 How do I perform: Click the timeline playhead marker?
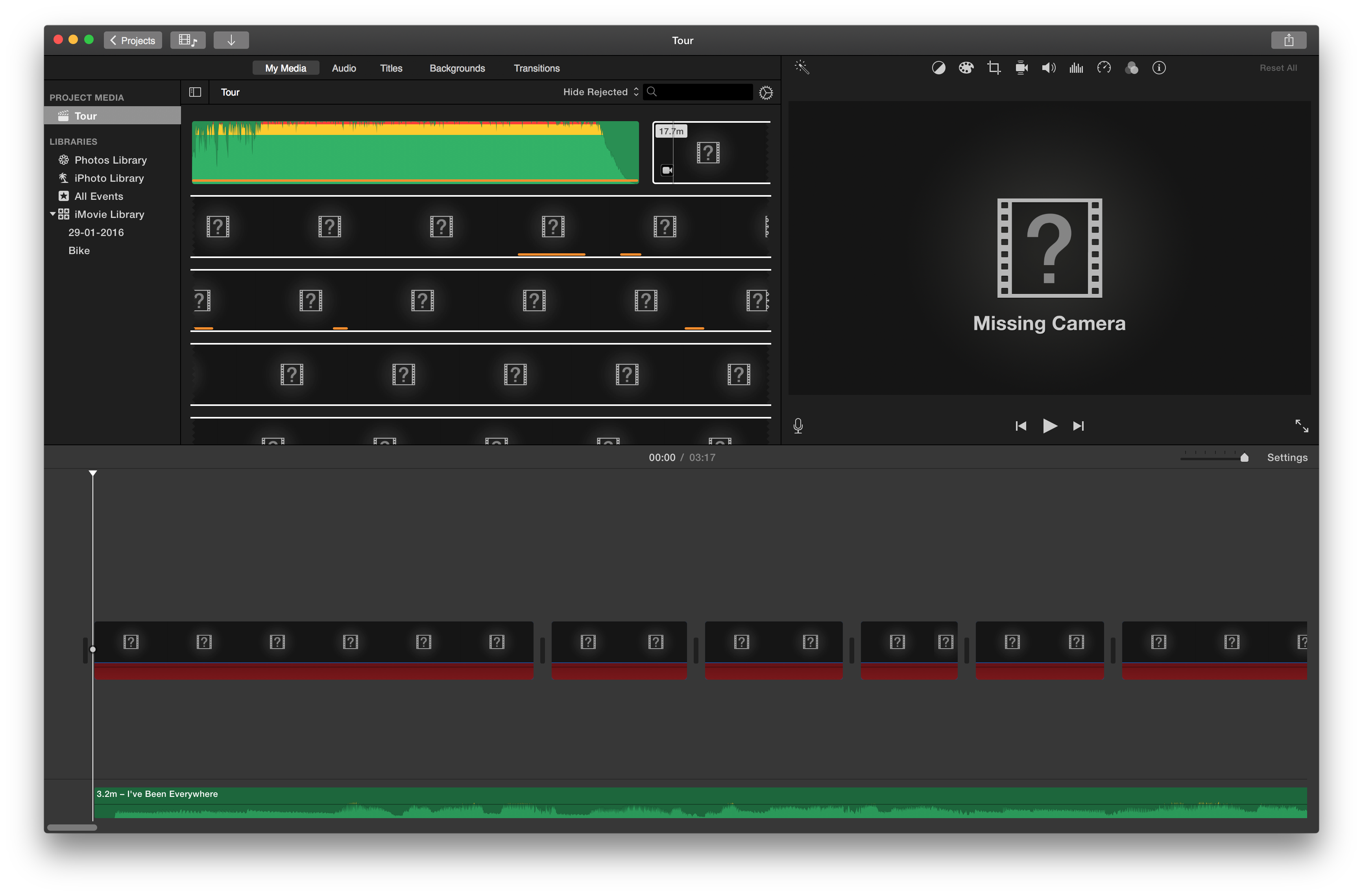tap(93, 474)
